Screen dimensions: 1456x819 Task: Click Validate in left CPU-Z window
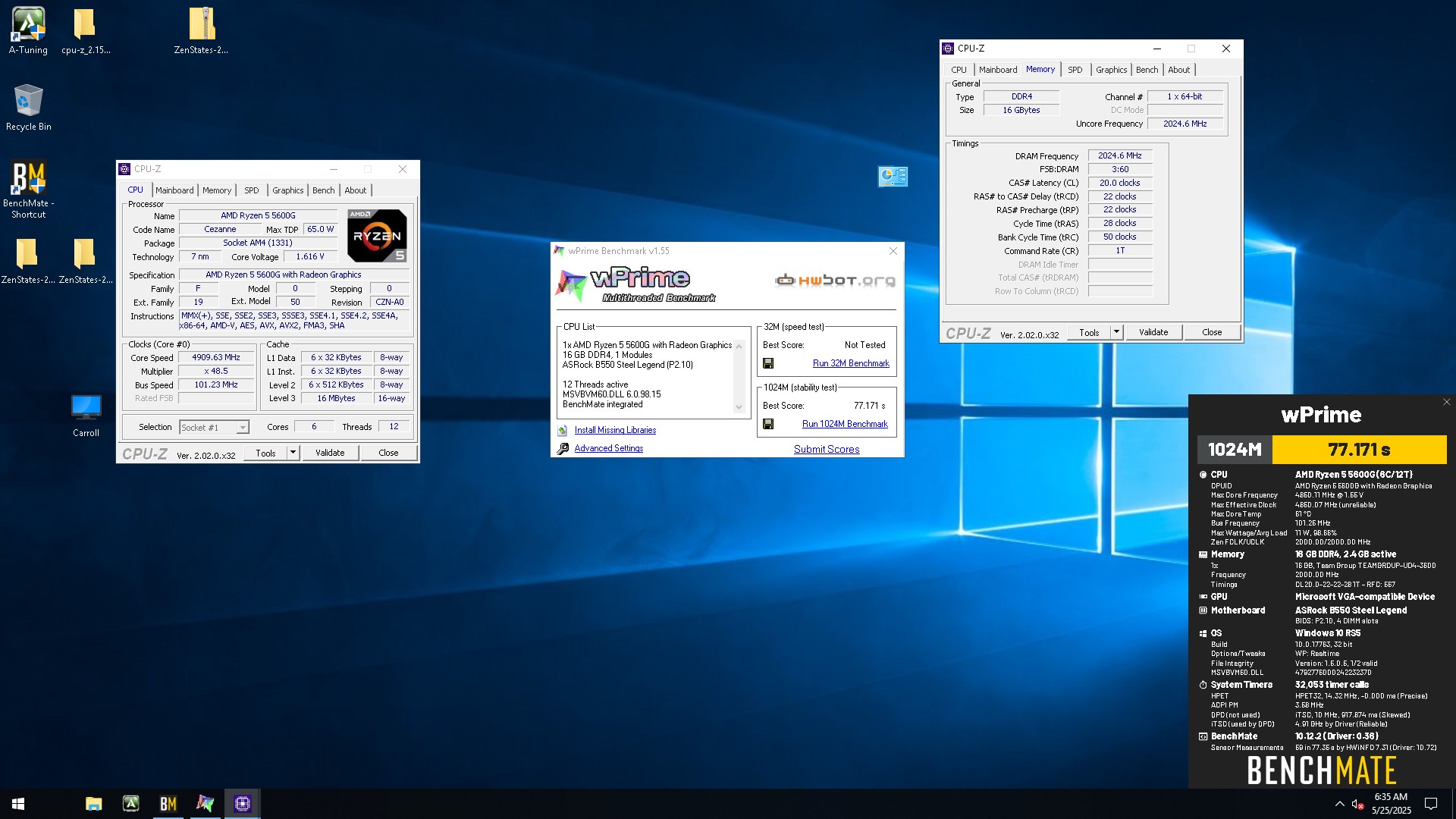tap(330, 453)
